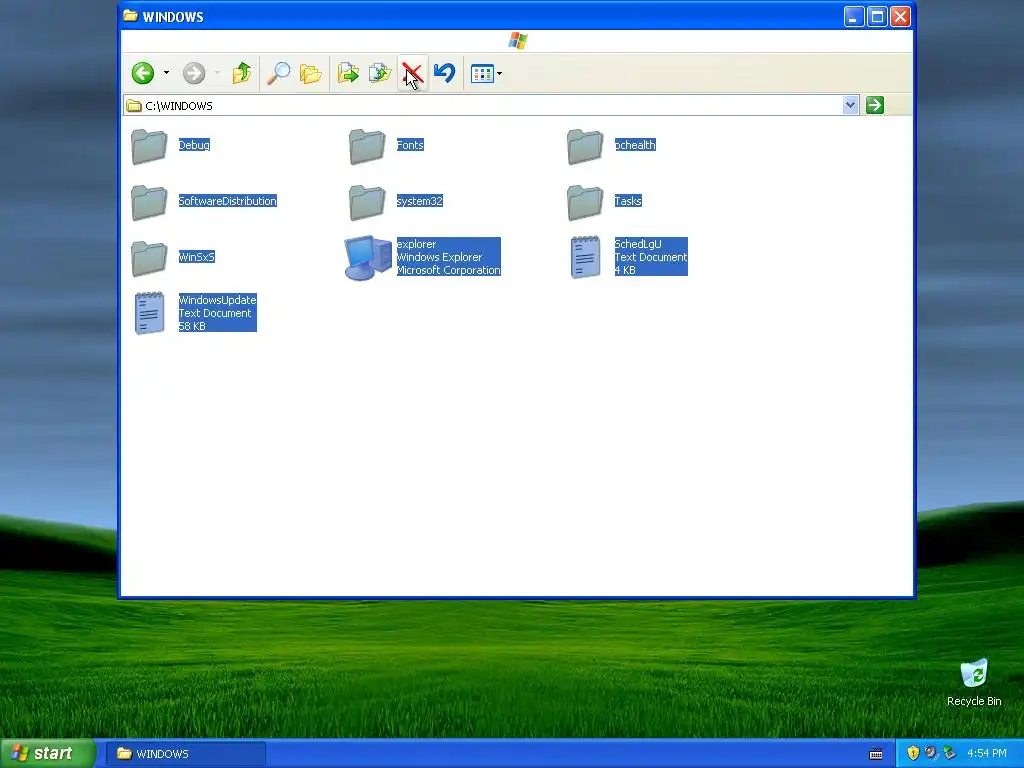Click the WINDOWS taskbar button
1024x768 pixels.
pos(185,754)
